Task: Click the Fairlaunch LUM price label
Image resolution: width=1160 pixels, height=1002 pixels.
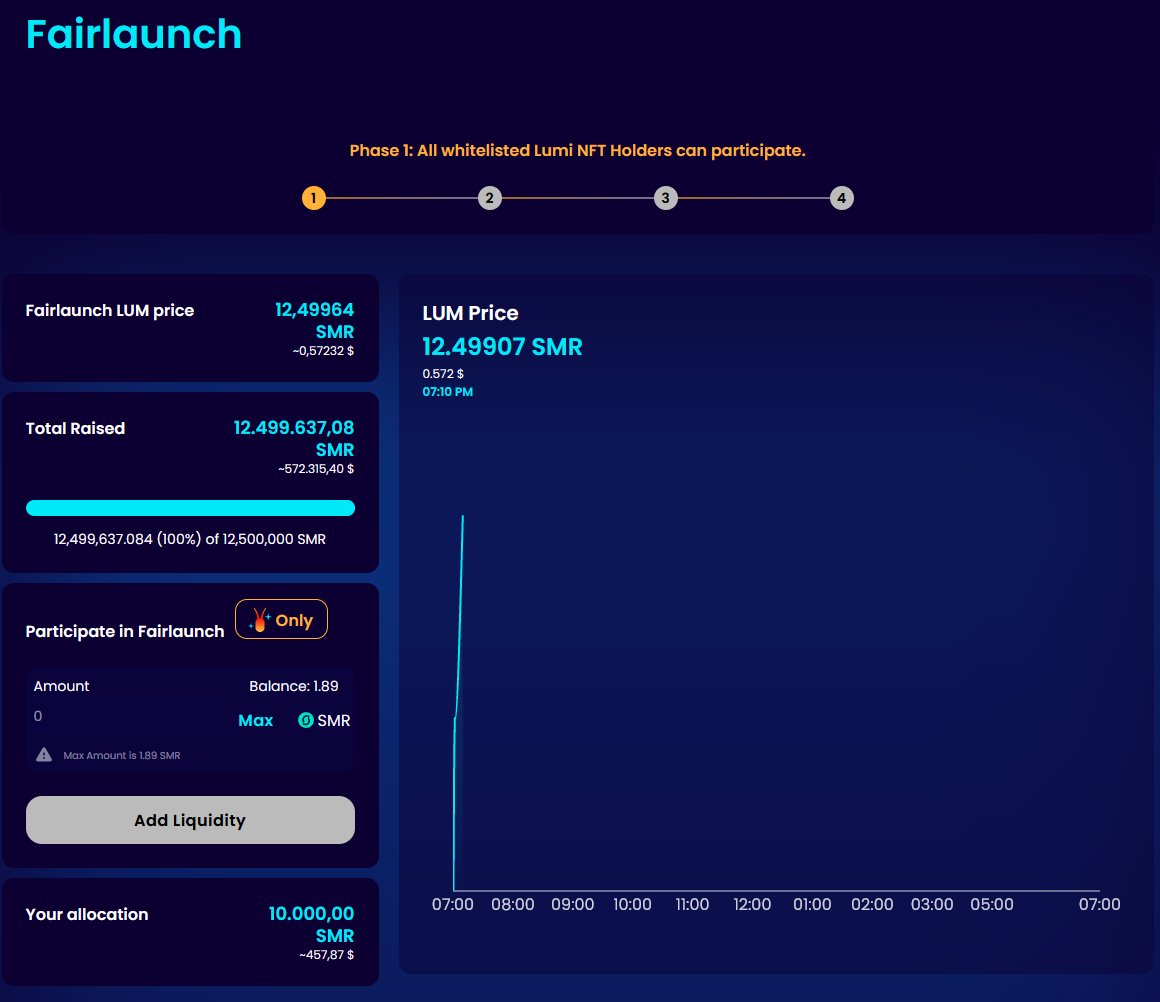Action: click(110, 310)
